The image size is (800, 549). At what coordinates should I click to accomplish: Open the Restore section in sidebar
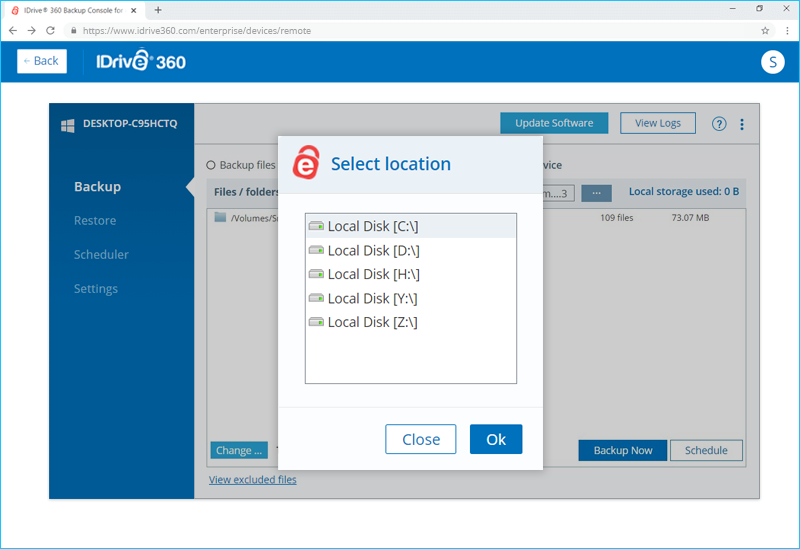95,221
